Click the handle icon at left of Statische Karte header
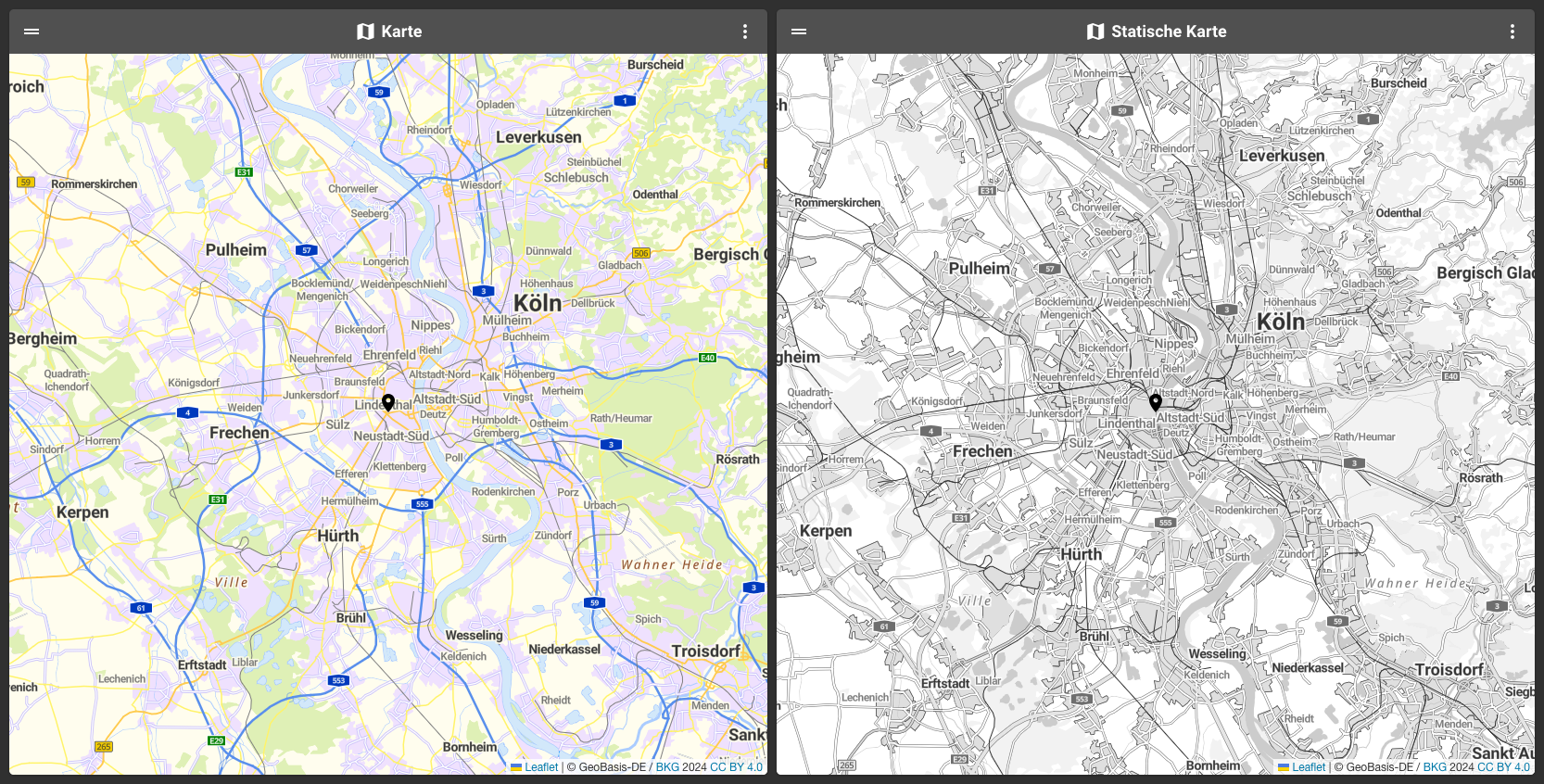 pos(799,32)
